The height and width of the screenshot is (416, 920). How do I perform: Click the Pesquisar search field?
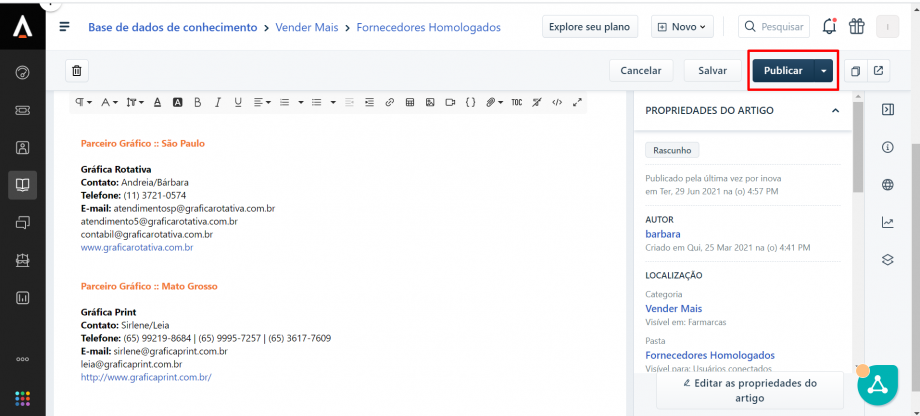(x=774, y=27)
